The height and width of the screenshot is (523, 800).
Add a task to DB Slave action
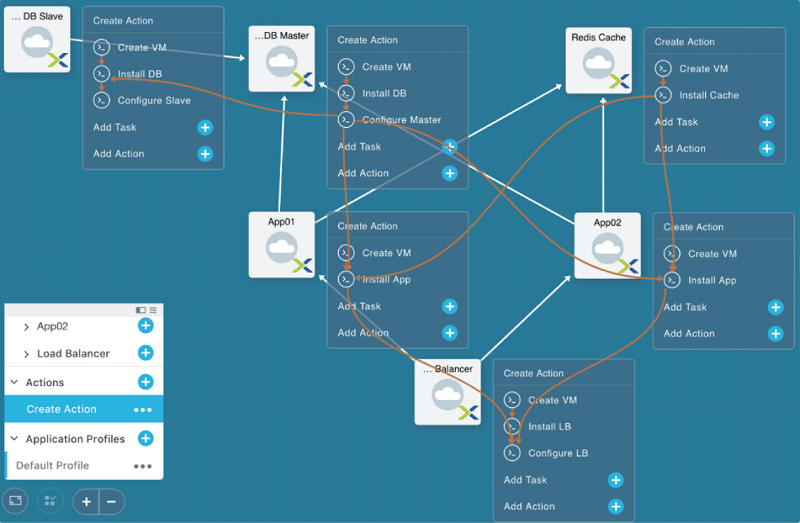[x=205, y=128]
